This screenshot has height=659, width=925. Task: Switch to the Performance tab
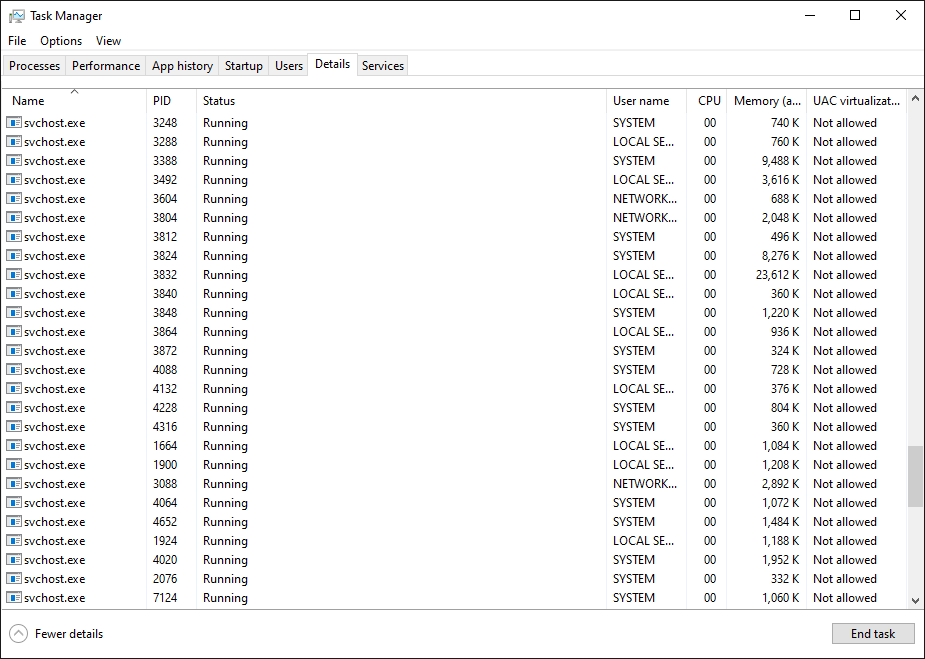(x=106, y=65)
